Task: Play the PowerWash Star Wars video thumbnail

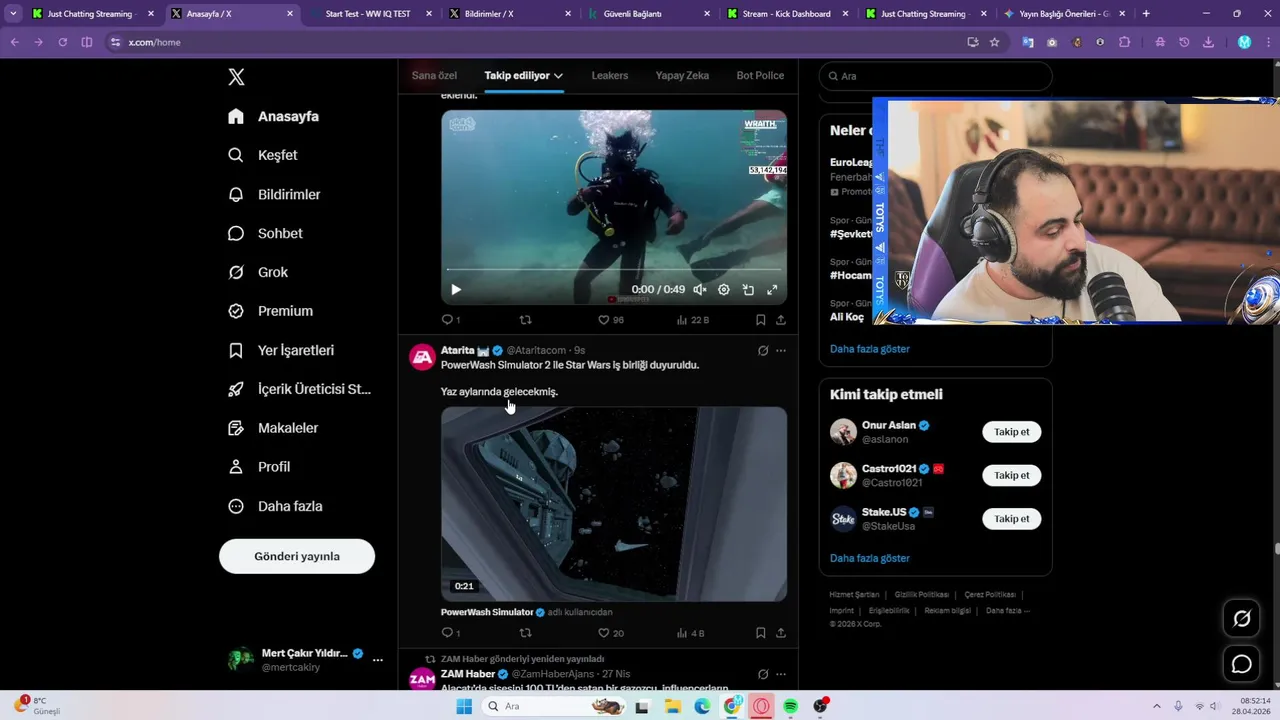Action: (x=614, y=504)
